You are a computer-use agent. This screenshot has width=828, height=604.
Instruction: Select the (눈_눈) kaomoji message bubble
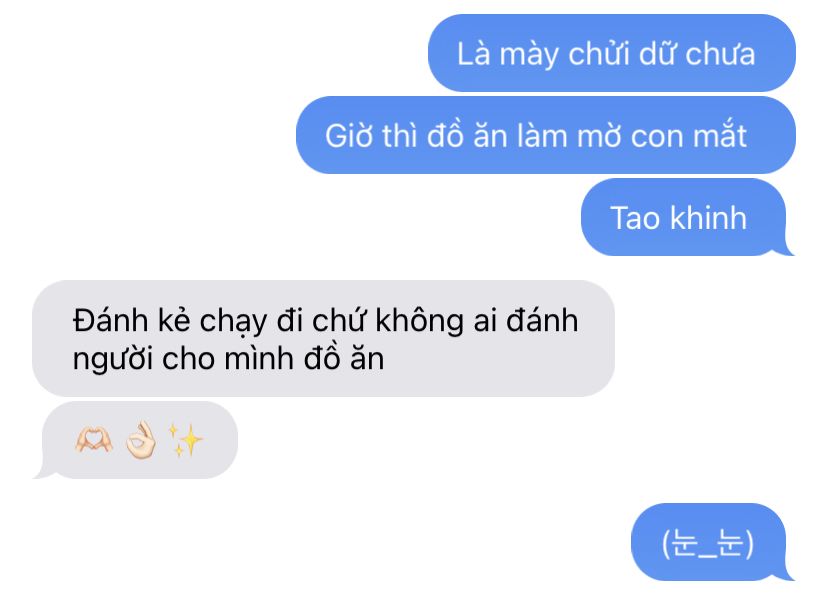pos(712,542)
